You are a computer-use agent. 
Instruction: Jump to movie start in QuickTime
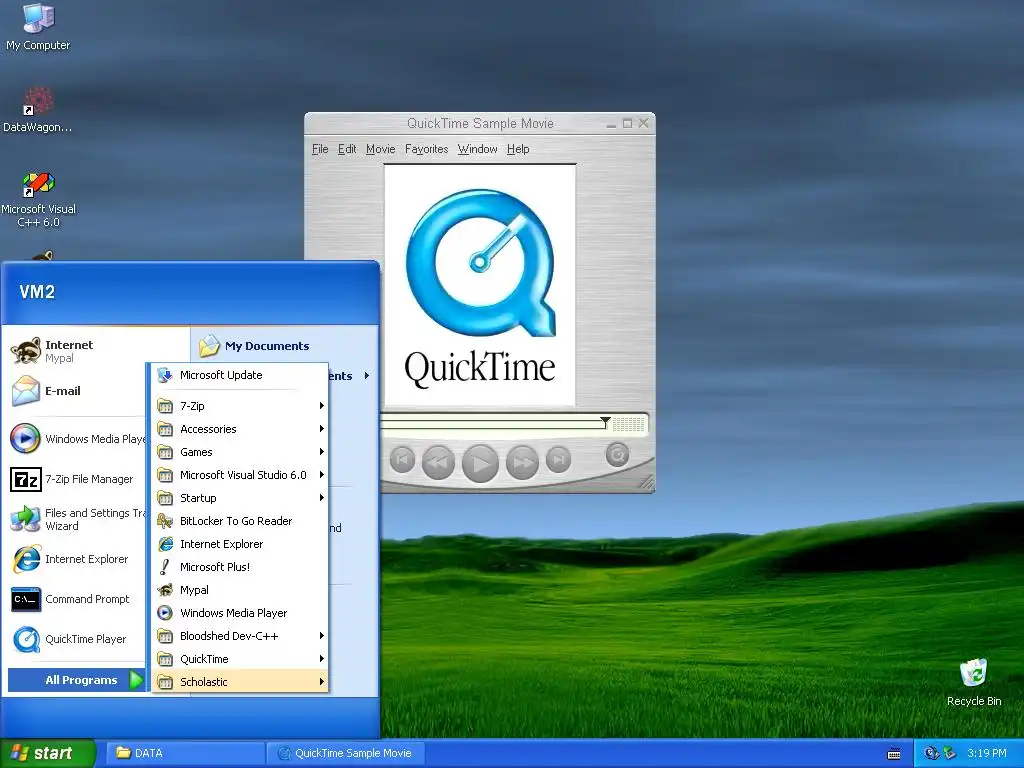pyautogui.click(x=402, y=460)
